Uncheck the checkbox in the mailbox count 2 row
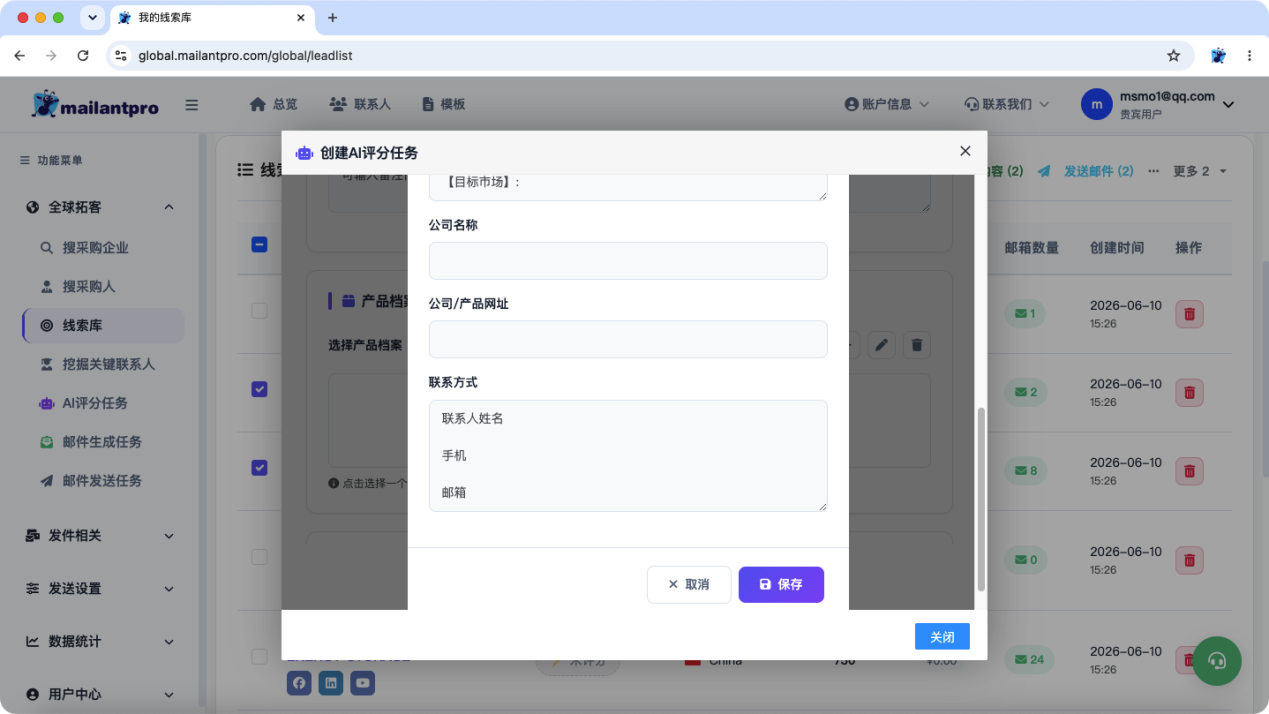Viewport: 1269px width, 714px height. tap(259, 389)
